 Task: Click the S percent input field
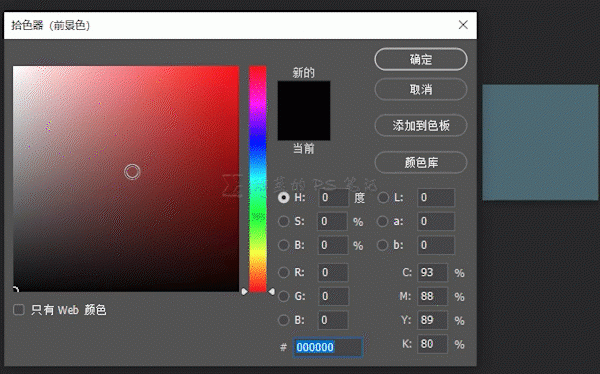(333, 221)
